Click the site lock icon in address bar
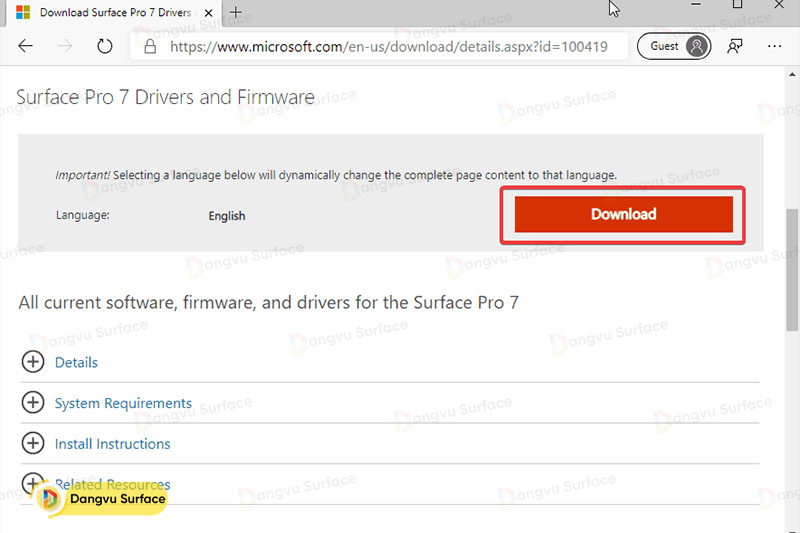Image resolution: width=800 pixels, height=533 pixels. pos(150,47)
